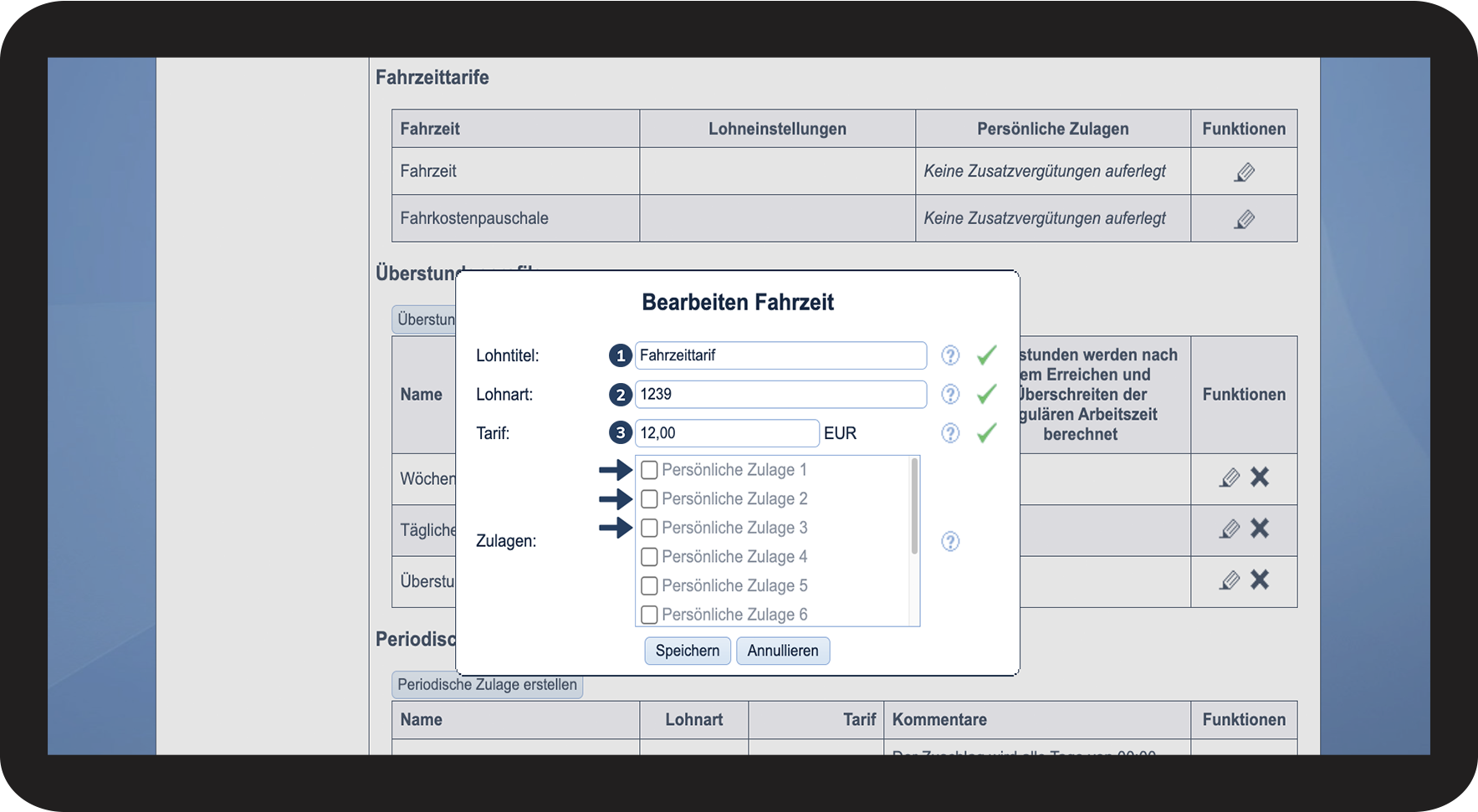Viewport: 1478px width, 812px height.
Task: Open help icon next to Tarif field
Action: tap(950, 433)
